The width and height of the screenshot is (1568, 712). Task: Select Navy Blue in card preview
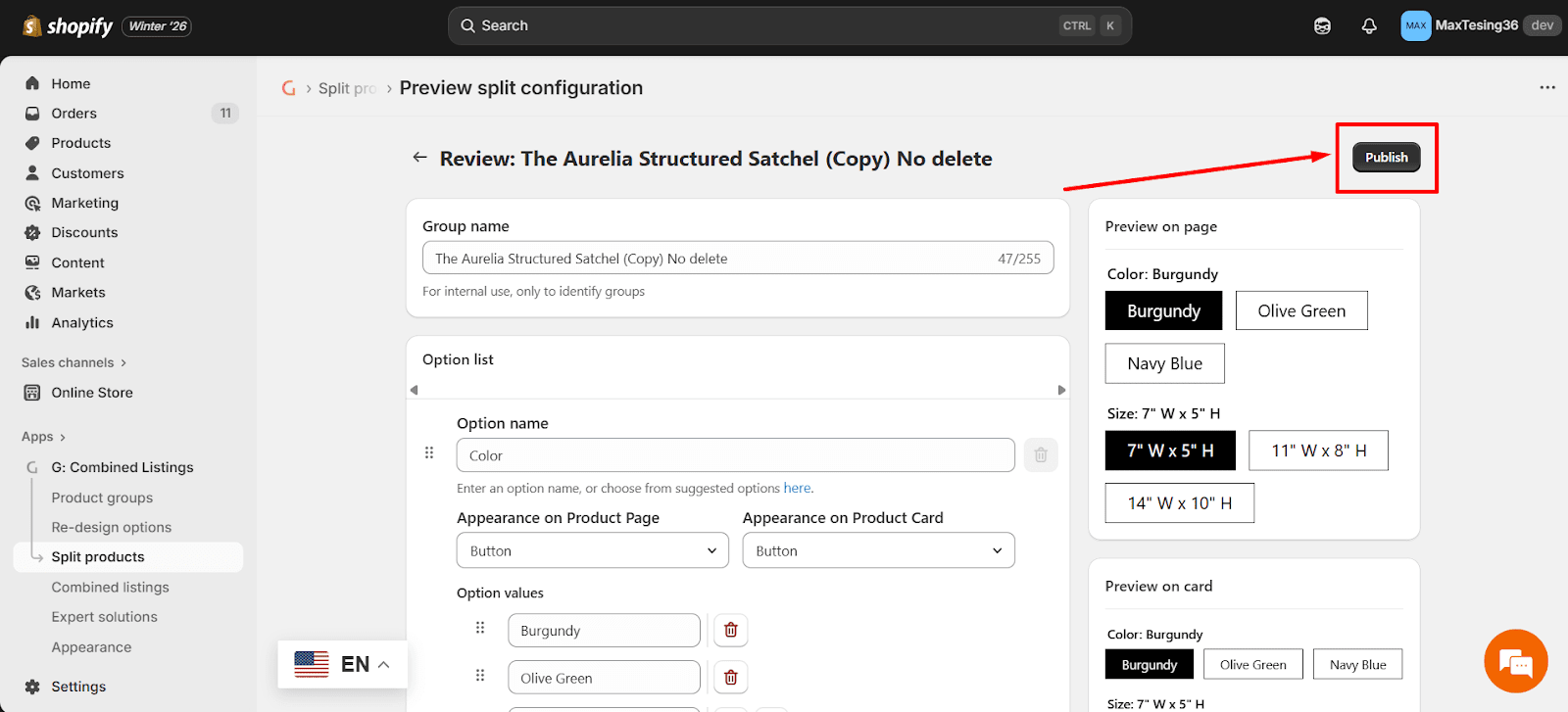(x=1357, y=664)
